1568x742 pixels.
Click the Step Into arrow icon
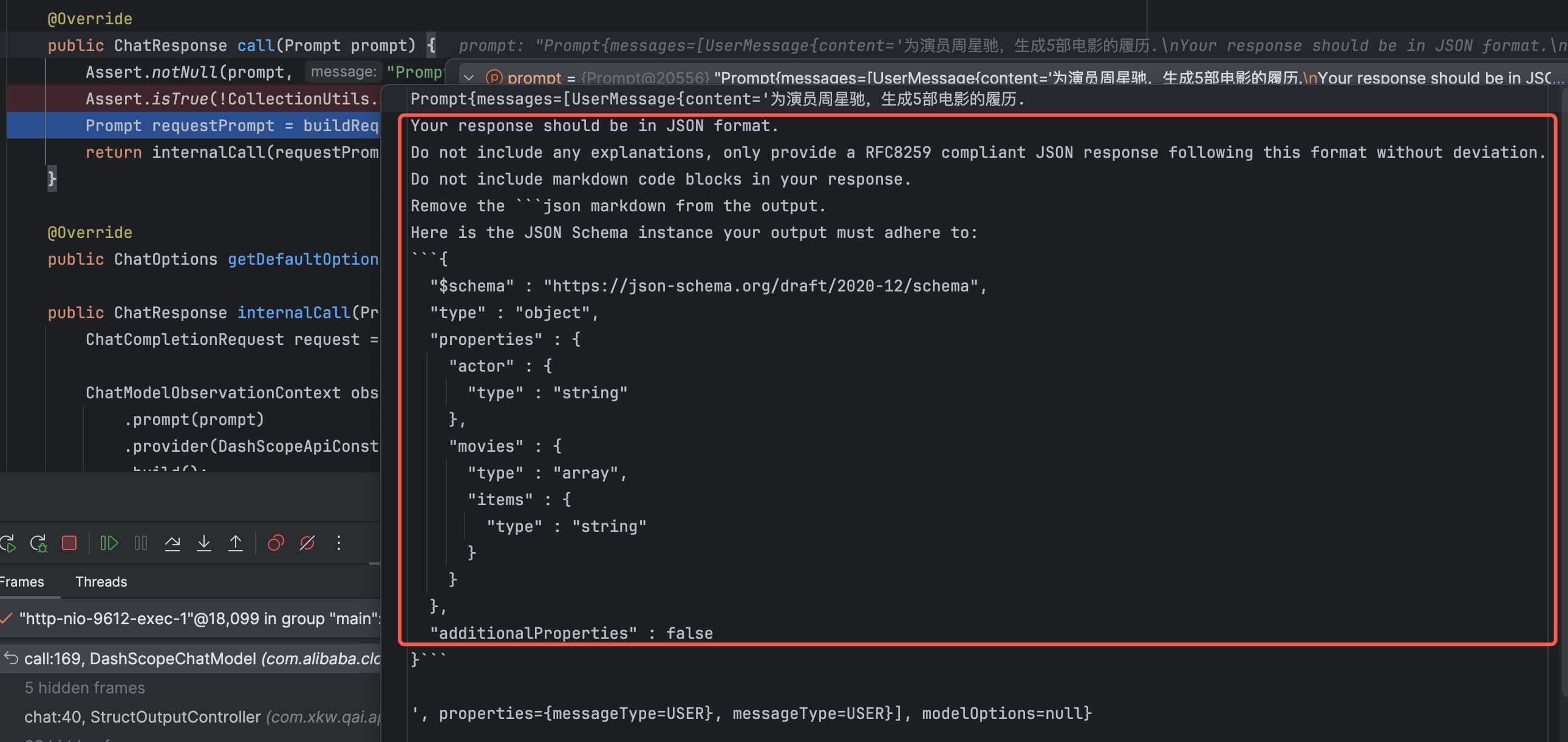pyautogui.click(x=204, y=542)
